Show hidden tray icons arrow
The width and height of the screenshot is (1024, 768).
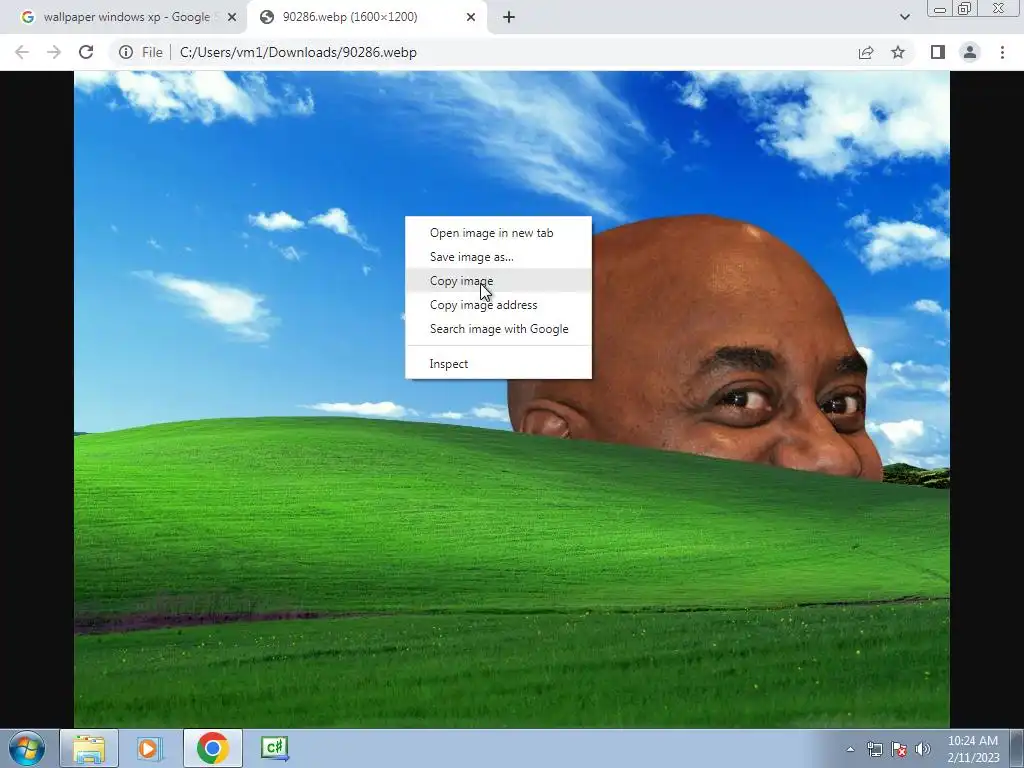[x=850, y=749]
